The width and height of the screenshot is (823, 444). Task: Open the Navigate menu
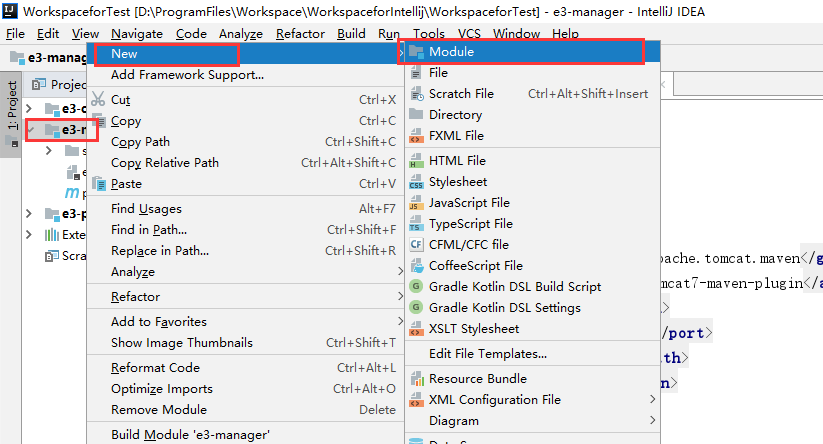coord(137,34)
